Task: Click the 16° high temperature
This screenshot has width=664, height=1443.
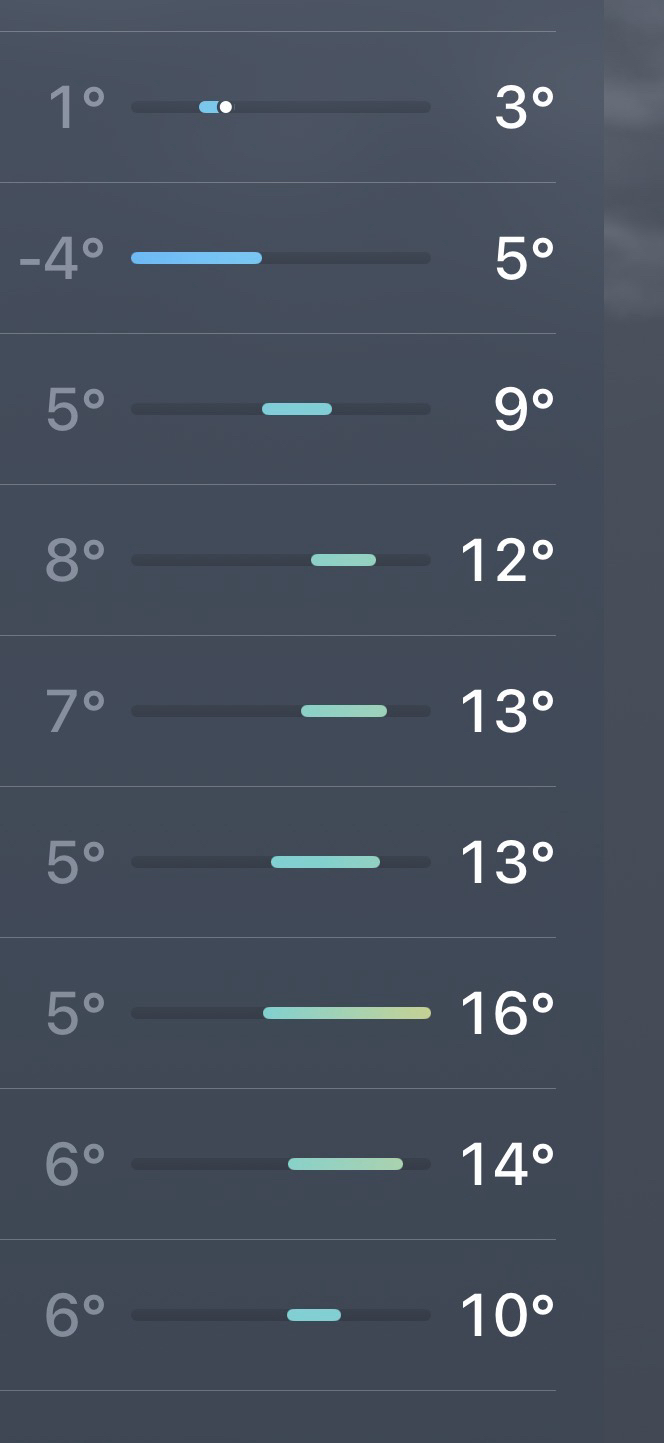Action: point(507,1013)
